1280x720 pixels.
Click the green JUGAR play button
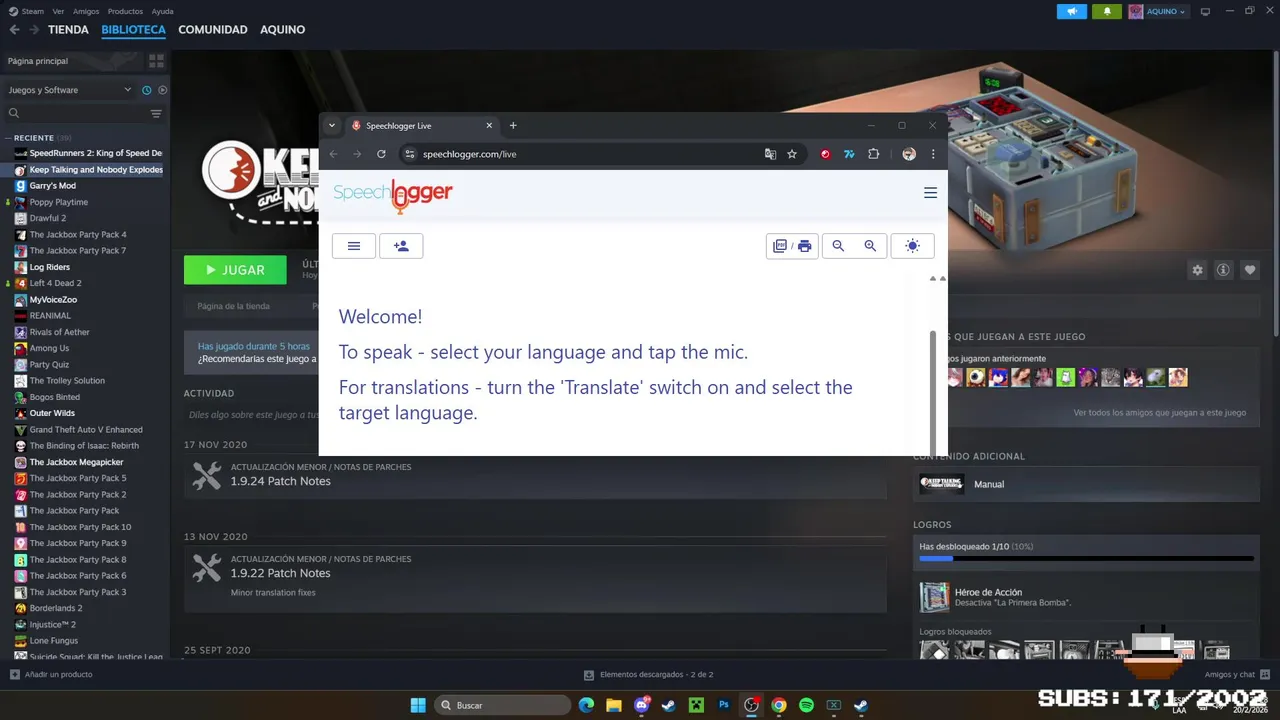(235, 270)
